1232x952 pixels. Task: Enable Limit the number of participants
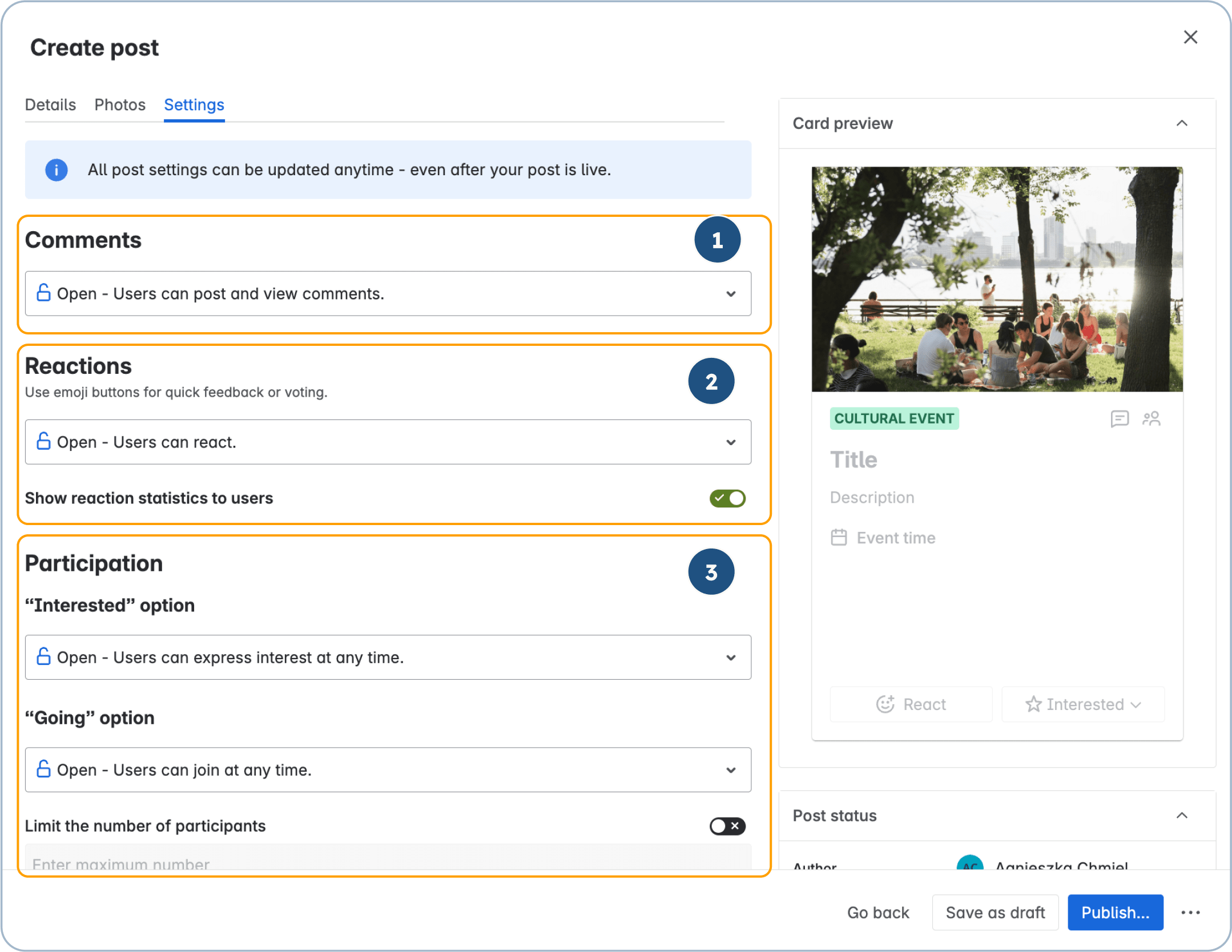point(727,826)
